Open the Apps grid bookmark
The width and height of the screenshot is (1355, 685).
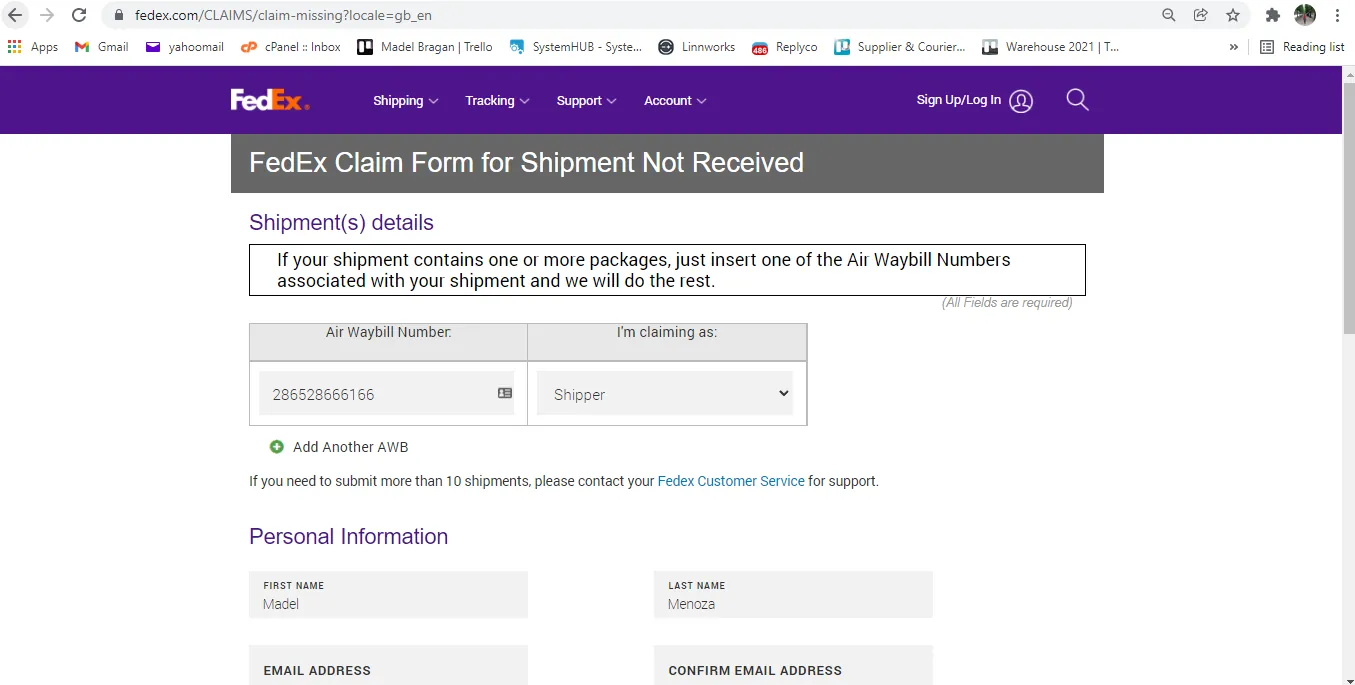tap(33, 47)
